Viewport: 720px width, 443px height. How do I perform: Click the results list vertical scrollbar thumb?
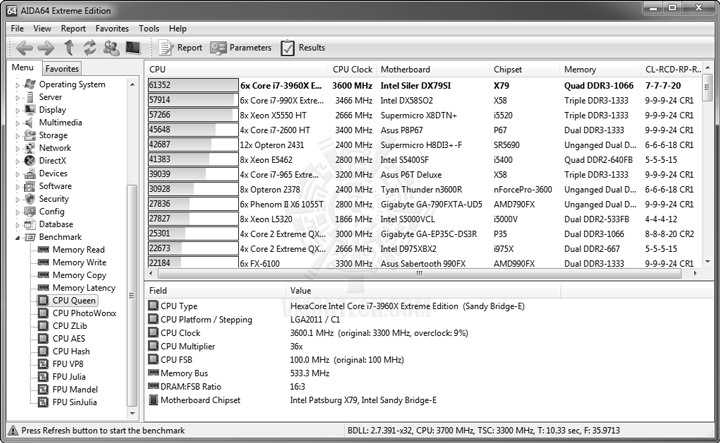[x=707, y=88]
